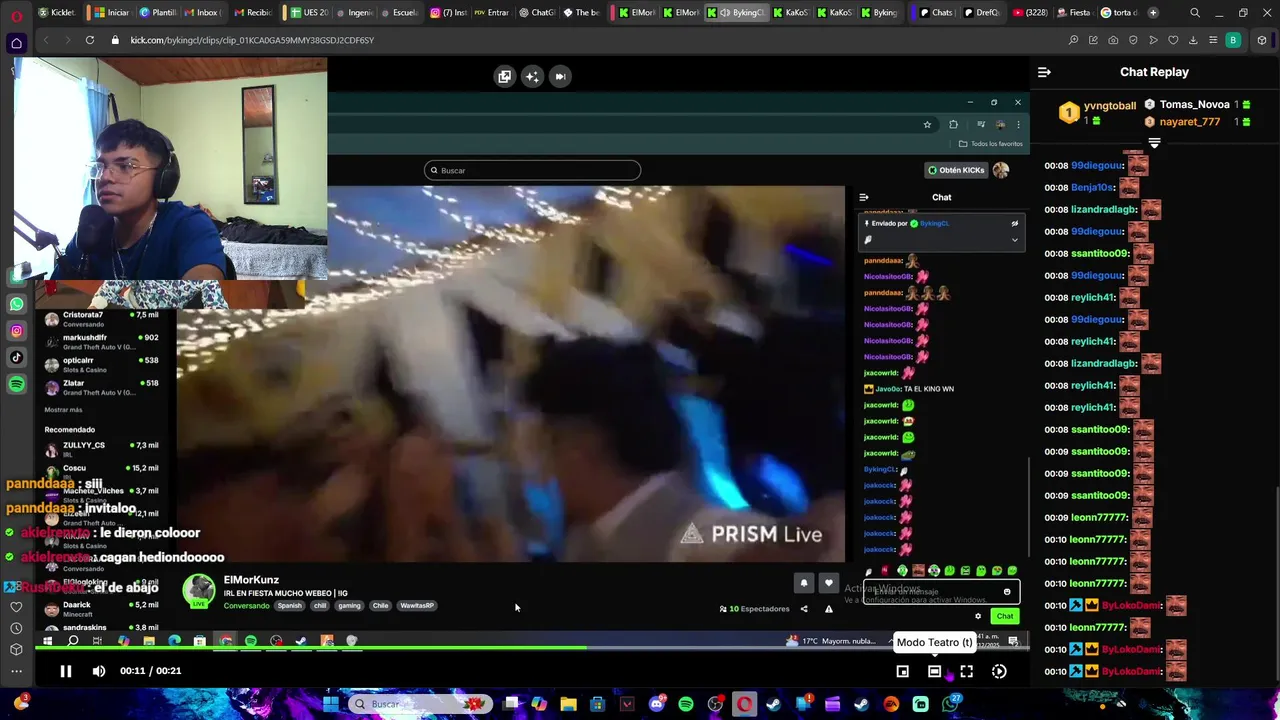This screenshot has height=720, width=1280.
Task: Click the WawitasRP stream tag
Action: [x=417, y=605]
